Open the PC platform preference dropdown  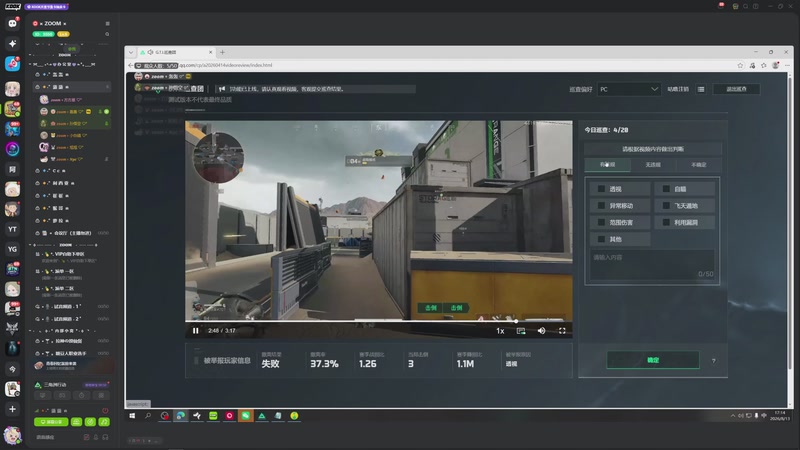[629, 89]
